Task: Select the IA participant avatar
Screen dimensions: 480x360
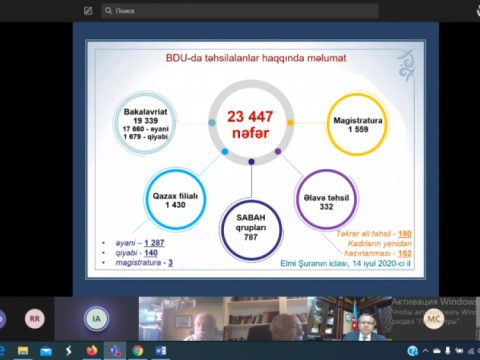Action: (x=96, y=319)
